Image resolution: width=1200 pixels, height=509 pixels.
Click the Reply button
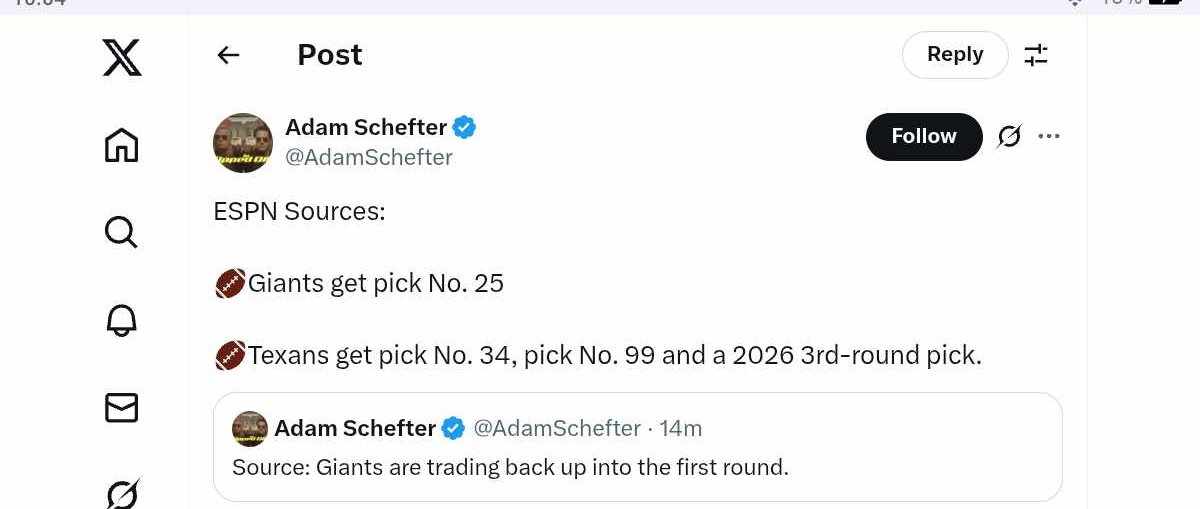(x=955, y=55)
